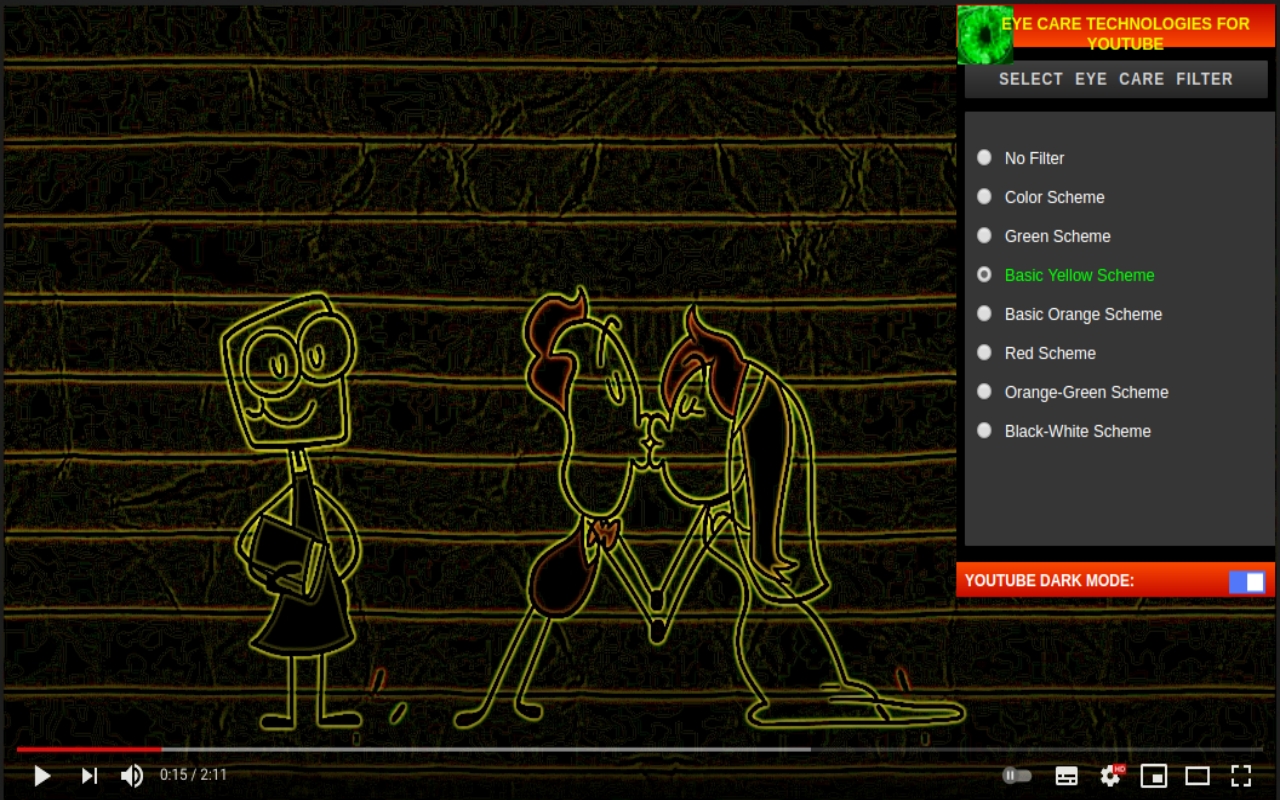Select the Green Scheme radio button

click(x=985, y=236)
